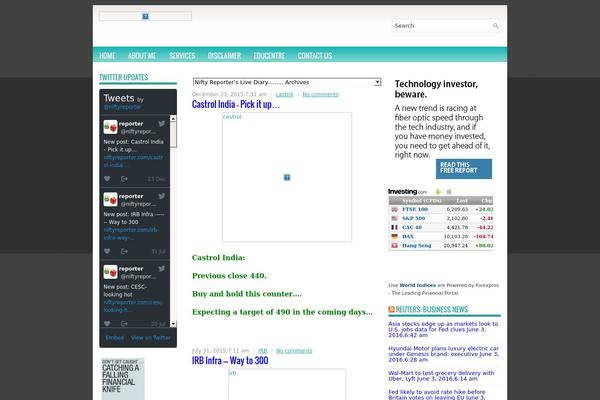
Task: Click the French flag next to CAC 40
Action: (395, 227)
